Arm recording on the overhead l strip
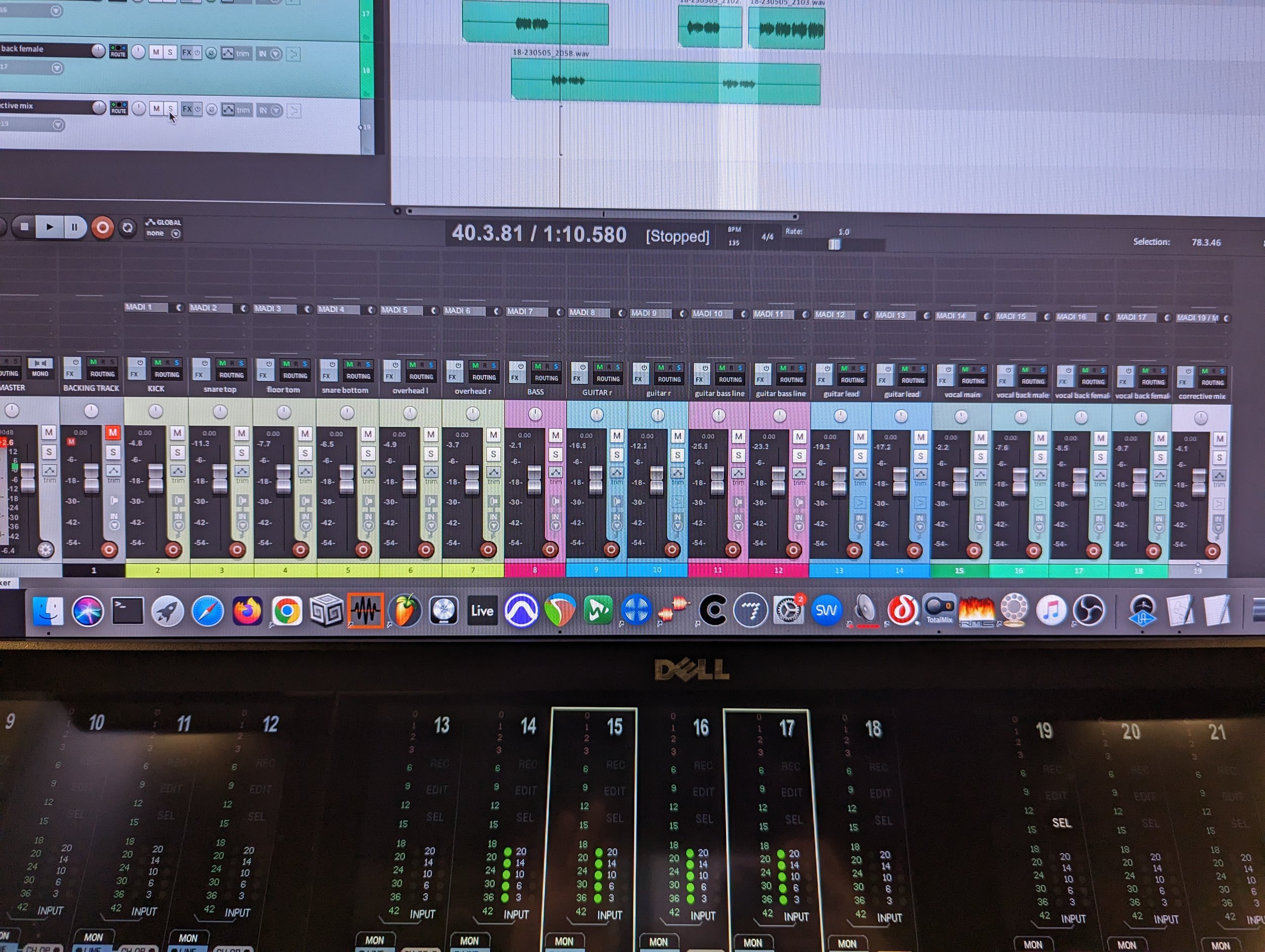1265x952 pixels. pyautogui.click(x=425, y=549)
